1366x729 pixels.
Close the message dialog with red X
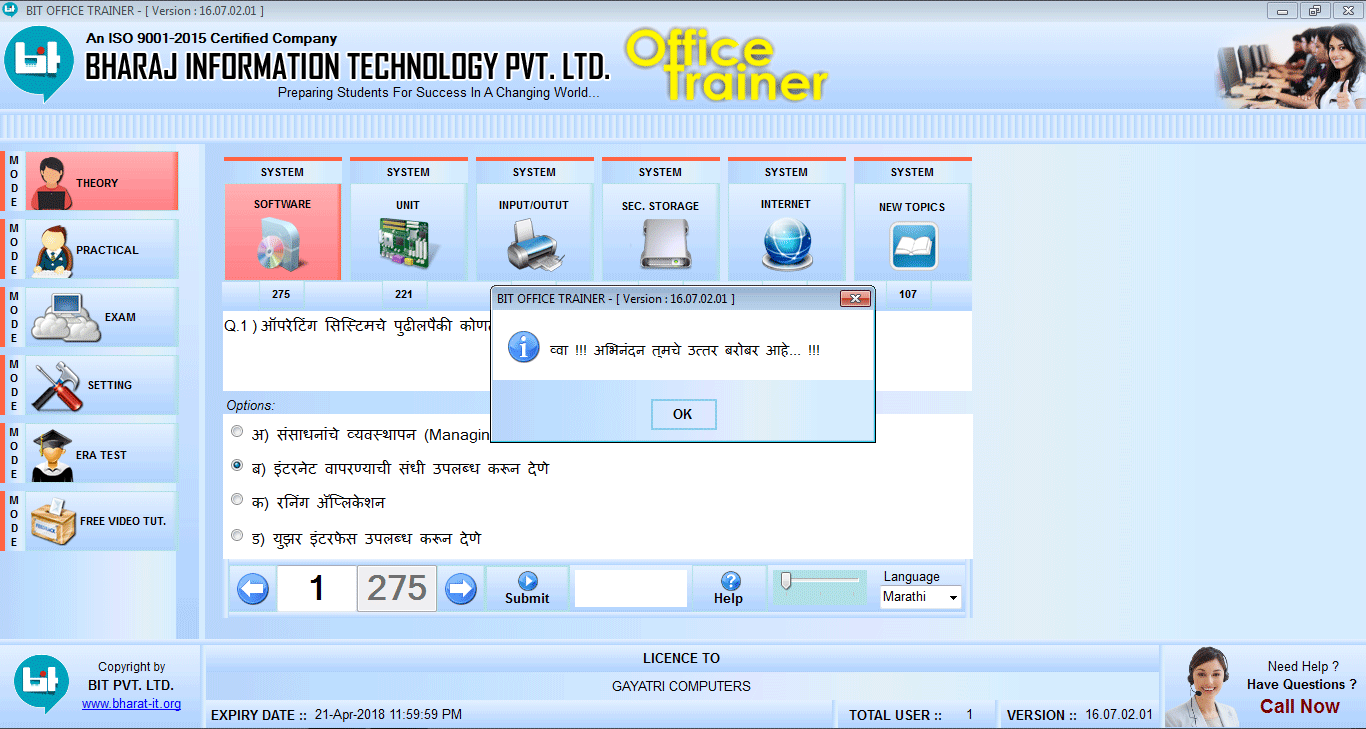tap(855, 298)
